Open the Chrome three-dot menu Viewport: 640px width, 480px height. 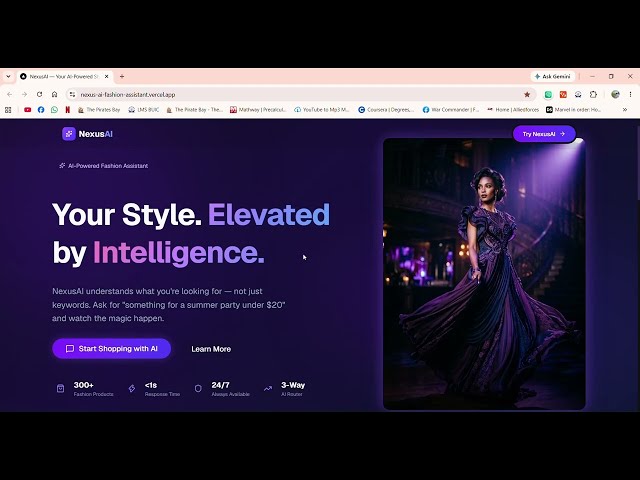click(x=630, y=94)
